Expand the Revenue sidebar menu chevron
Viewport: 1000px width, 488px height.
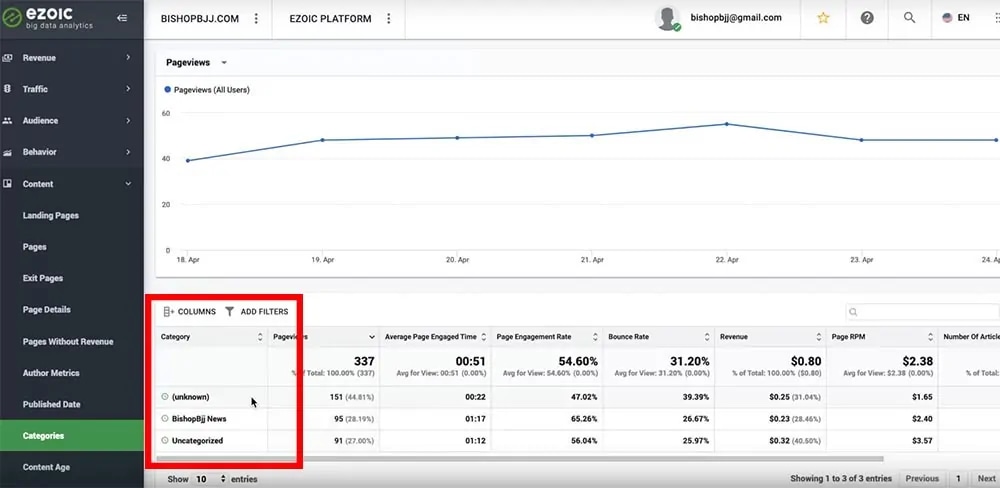click(128, 58)
